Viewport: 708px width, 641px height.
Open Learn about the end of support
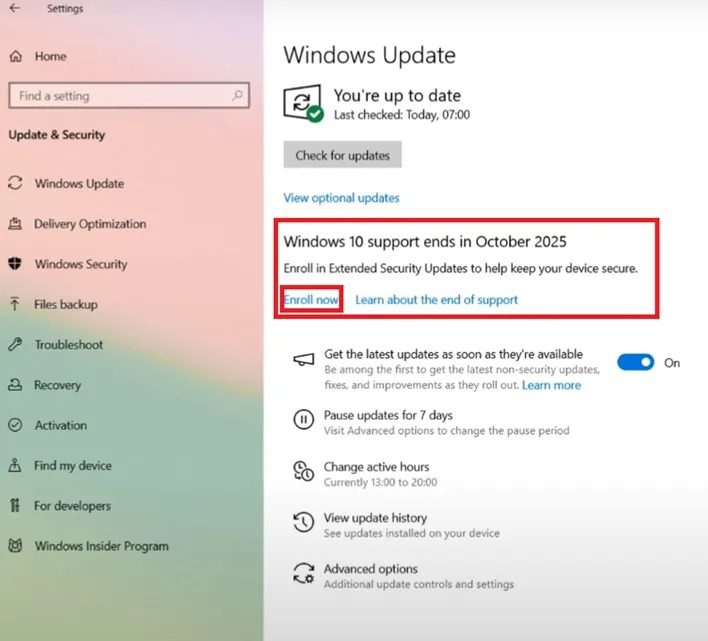point(436,299)
